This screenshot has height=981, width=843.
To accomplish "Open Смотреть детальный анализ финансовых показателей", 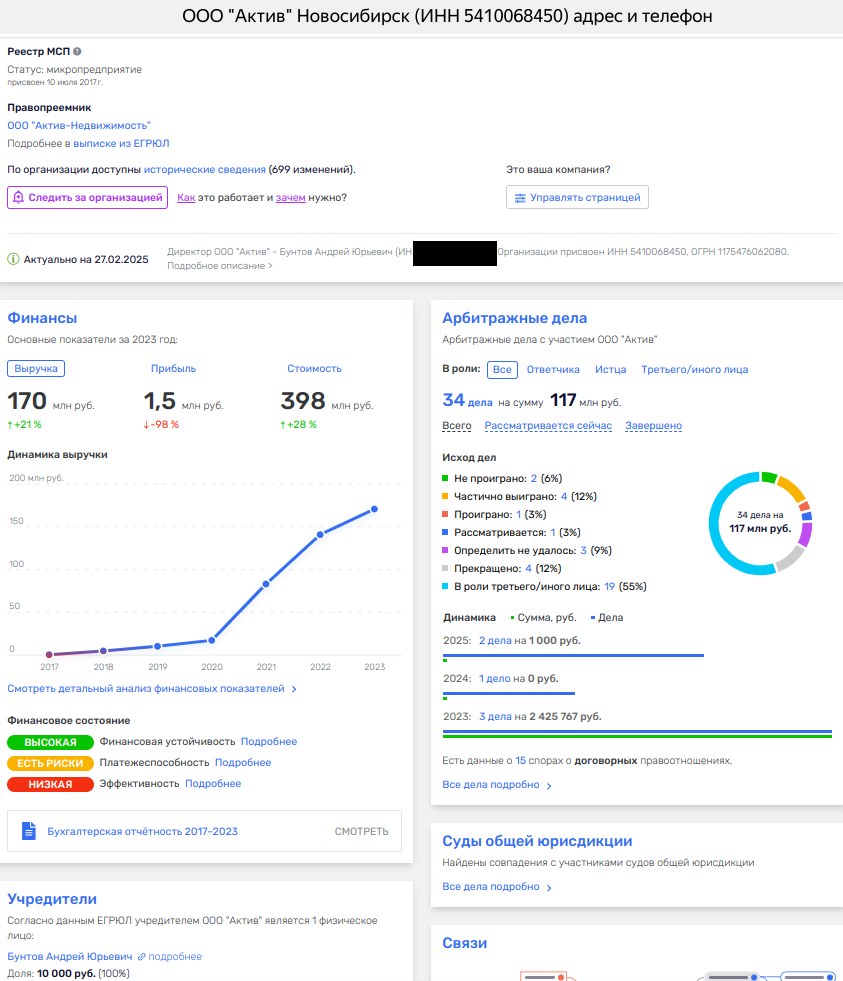I will point(151,689).
